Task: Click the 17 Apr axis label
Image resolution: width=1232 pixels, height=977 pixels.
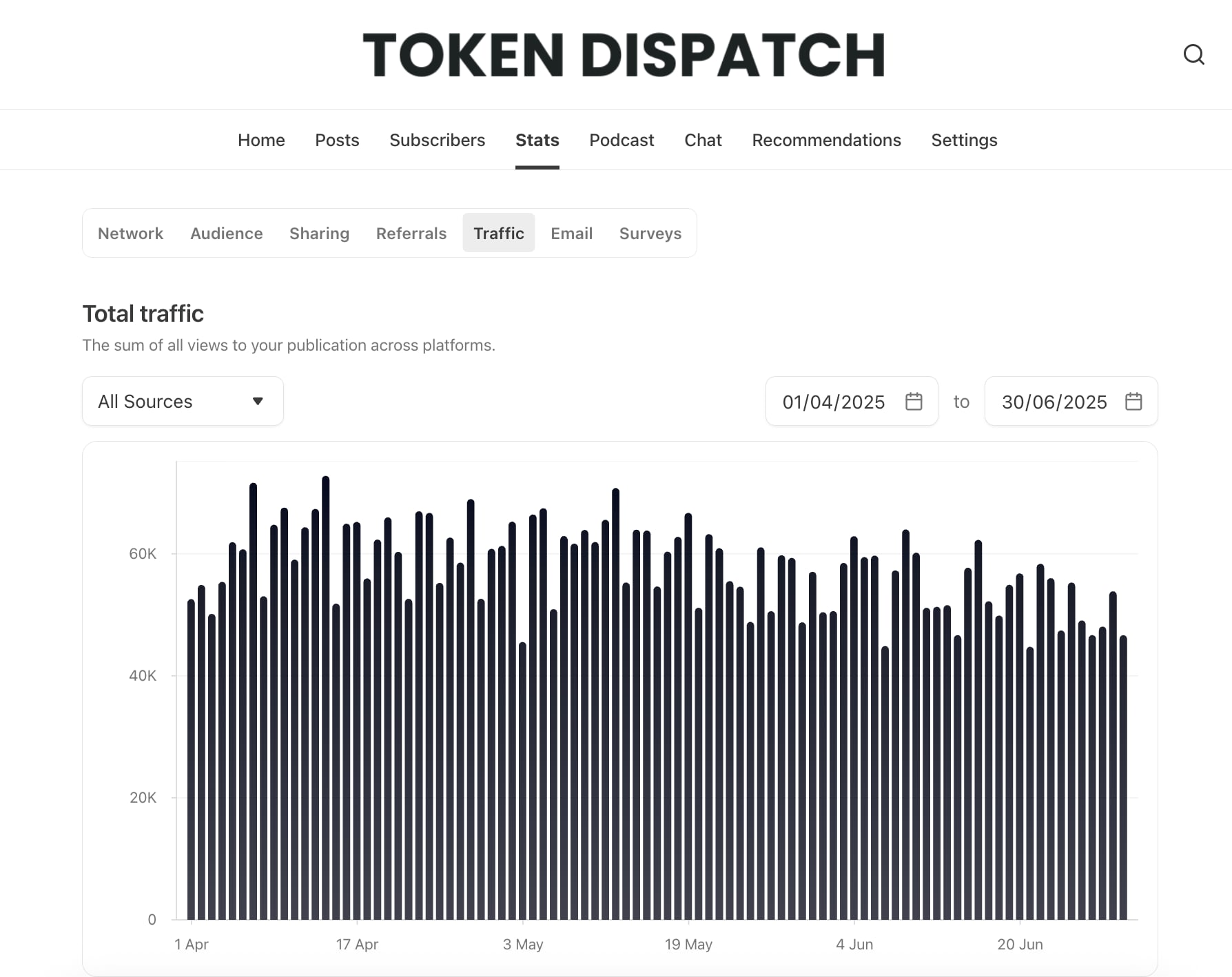Action: click(x=357, y=944)
